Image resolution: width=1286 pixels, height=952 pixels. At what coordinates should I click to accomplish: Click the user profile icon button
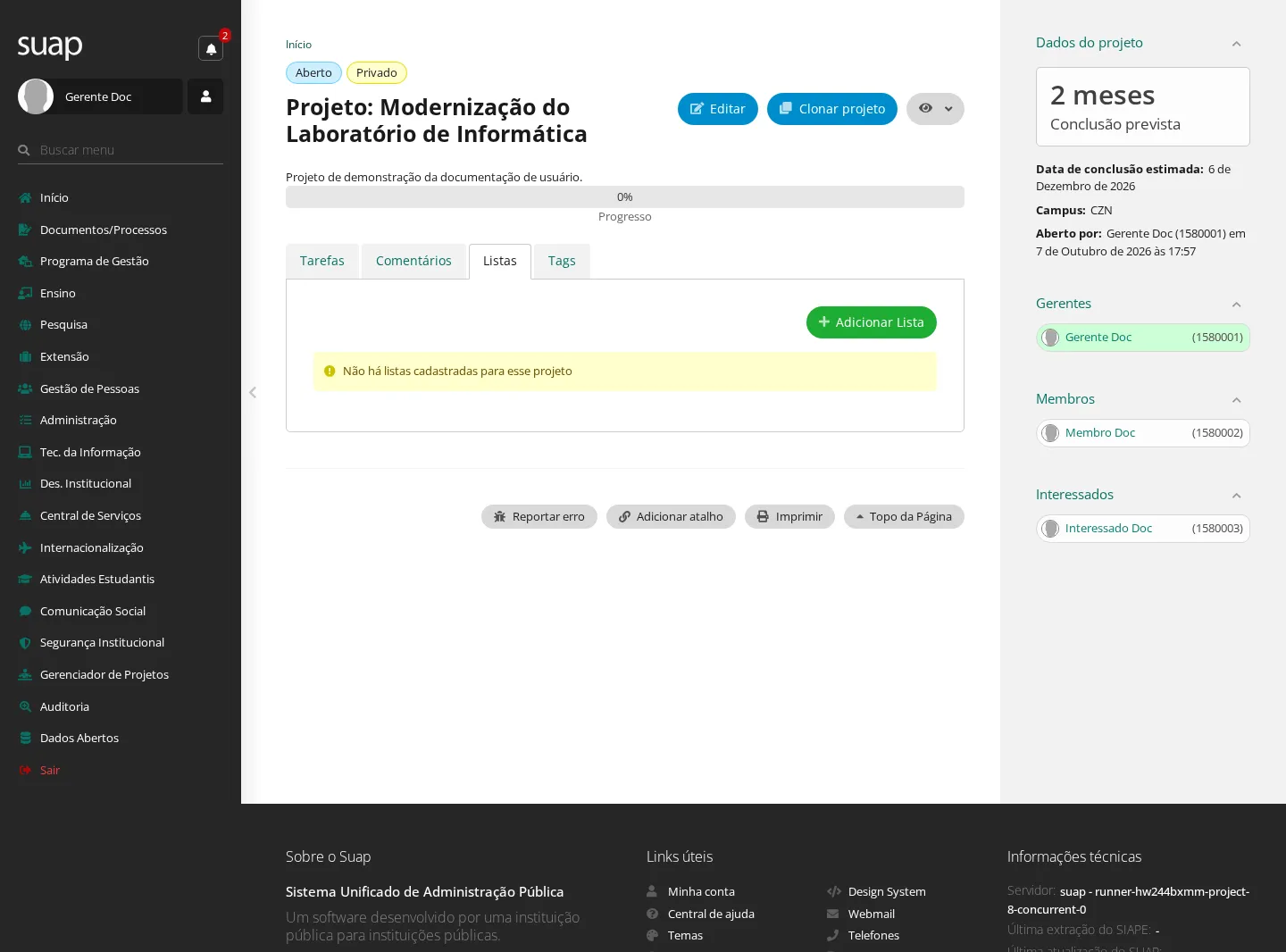pyautogui.click(x=205, y=96)
